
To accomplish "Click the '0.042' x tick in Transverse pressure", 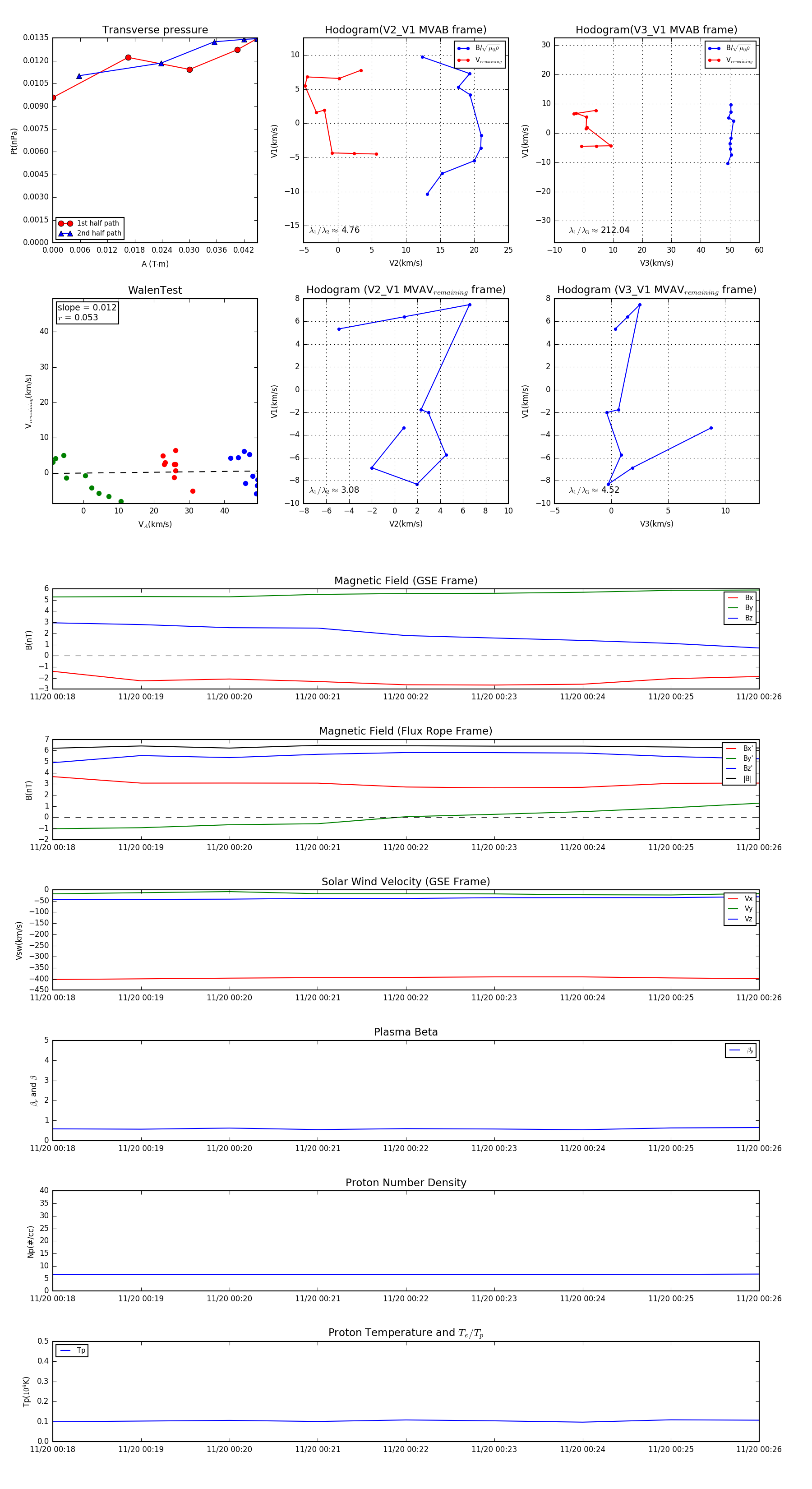I will (x=243, y=250).
